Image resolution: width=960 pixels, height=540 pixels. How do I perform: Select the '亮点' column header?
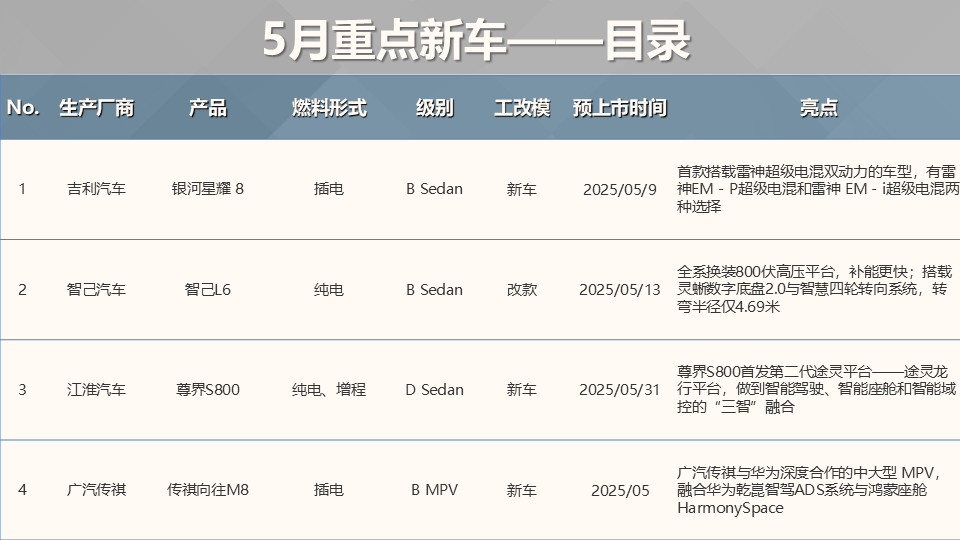819,108
